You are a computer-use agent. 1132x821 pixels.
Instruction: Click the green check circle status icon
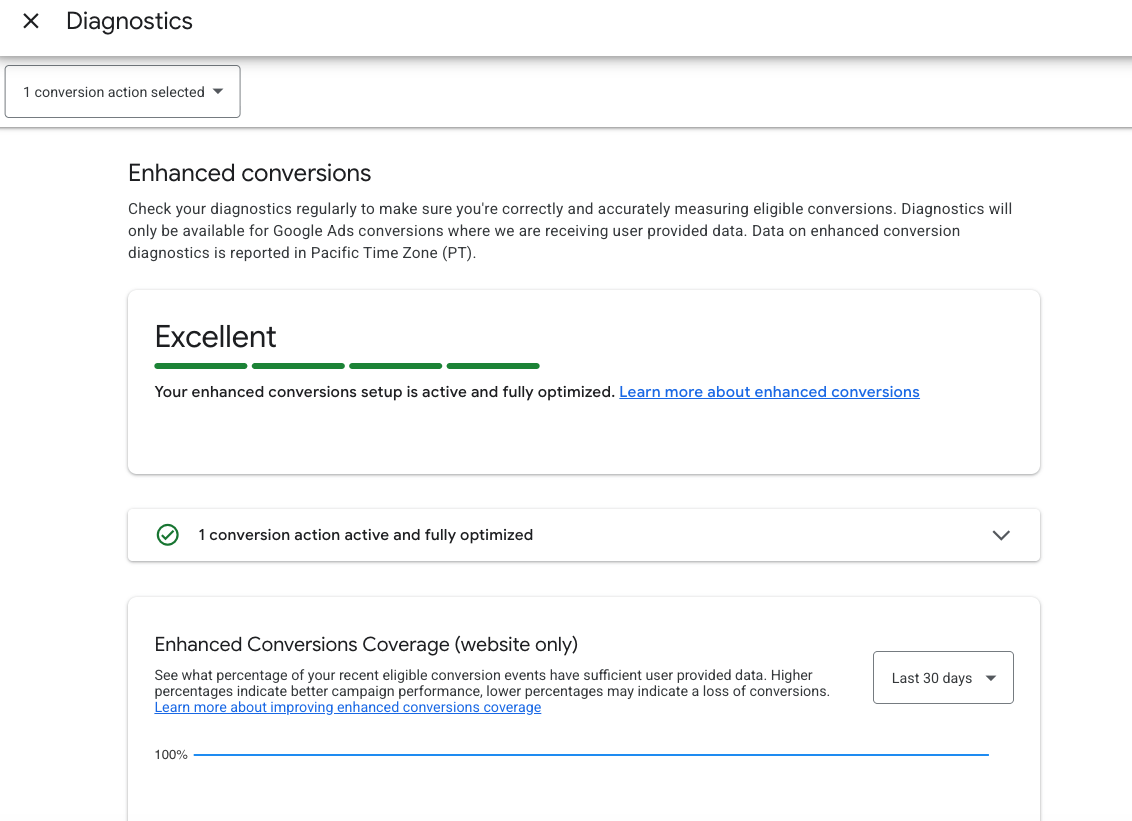(167, 535)
